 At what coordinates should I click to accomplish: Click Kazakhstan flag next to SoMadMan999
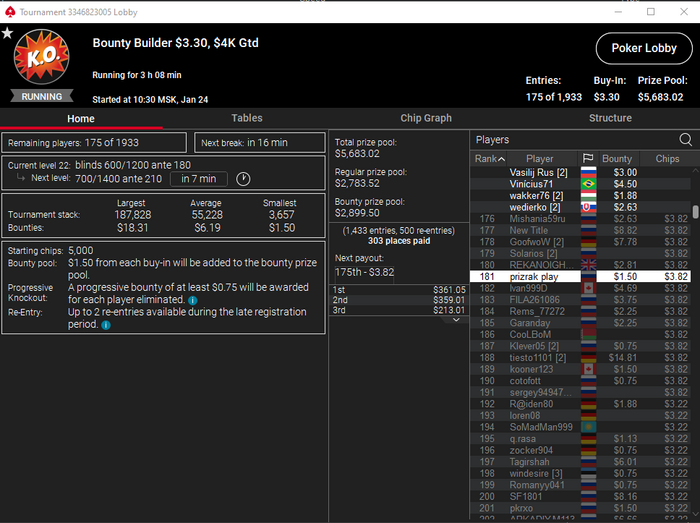point(588,427)
